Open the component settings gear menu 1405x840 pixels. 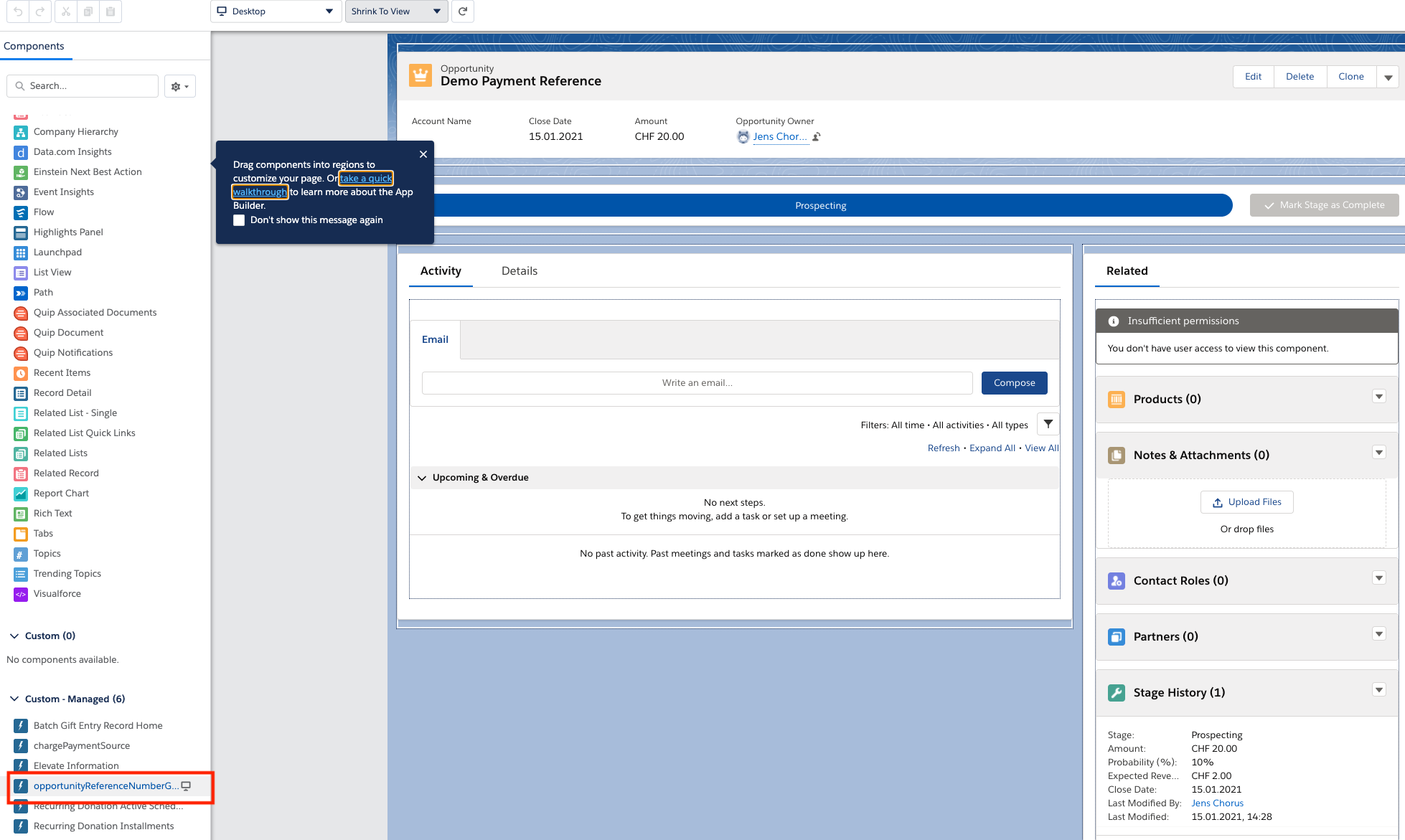pos(179,86)
